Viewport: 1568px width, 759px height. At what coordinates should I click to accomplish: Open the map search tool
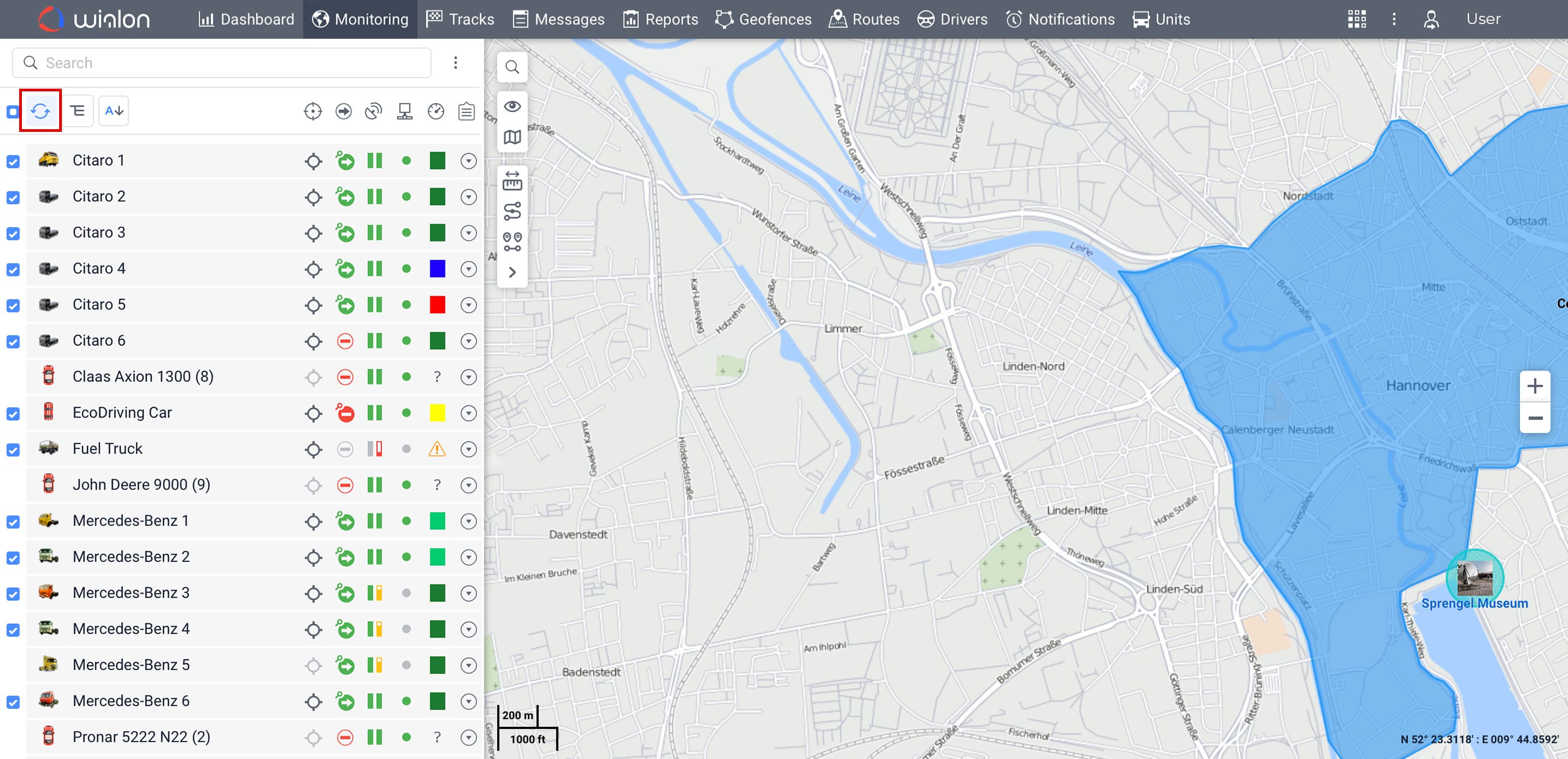tap(512, 67)
